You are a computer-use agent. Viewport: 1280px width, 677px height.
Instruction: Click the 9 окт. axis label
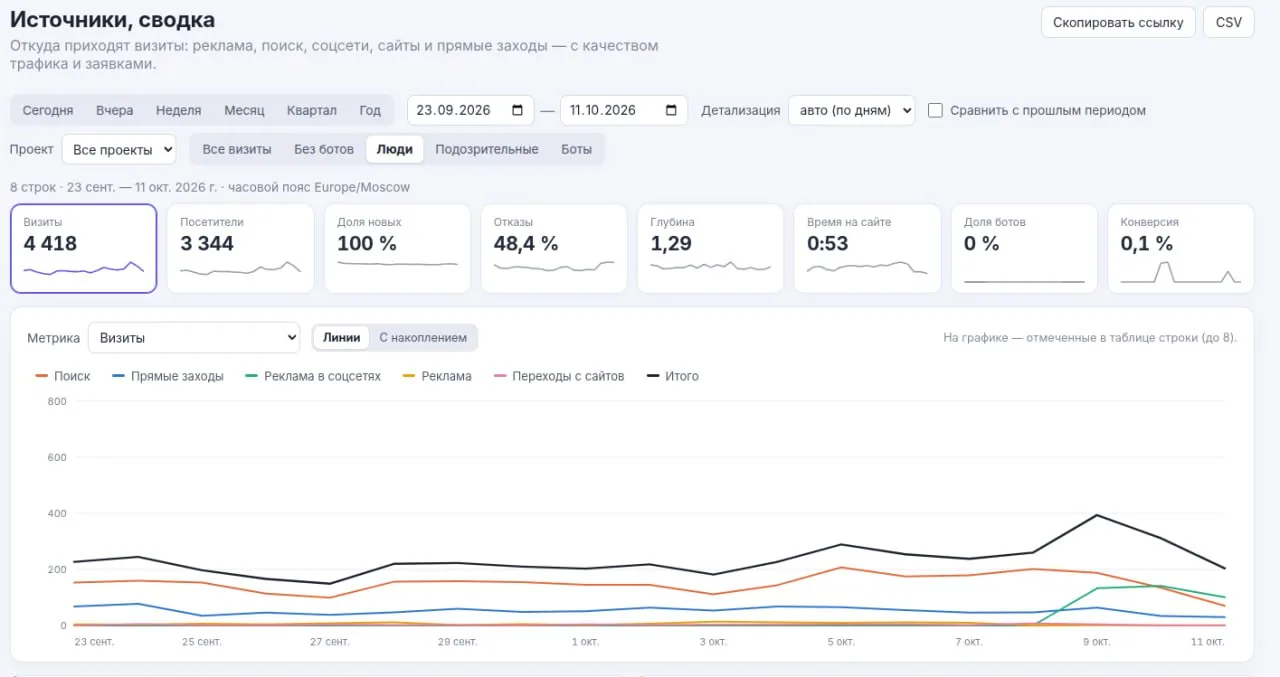[x=1097, y=641]
